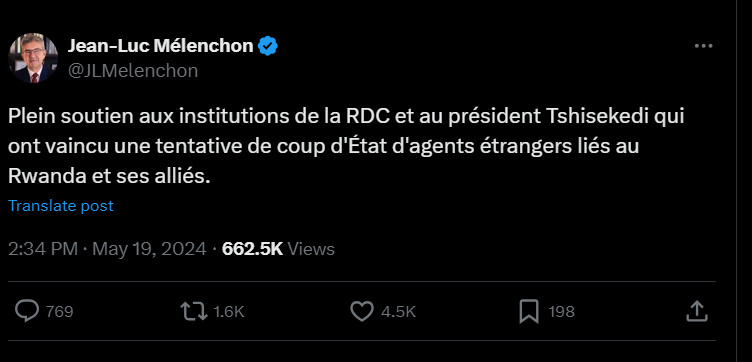Image resolution: width=752 pixels, height=362 pixels.
Task: Click the 4.5K likes count
Action: coord(398,312)
